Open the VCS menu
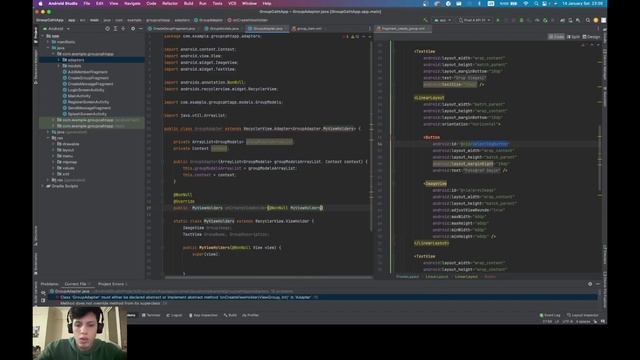640x360 pixels. click(x=232, y=3)
